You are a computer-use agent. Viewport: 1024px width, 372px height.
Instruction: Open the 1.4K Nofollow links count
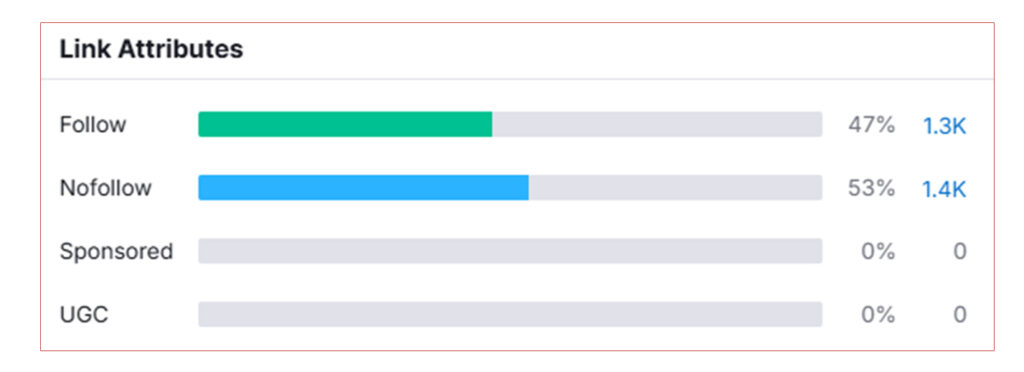(944, 189)
